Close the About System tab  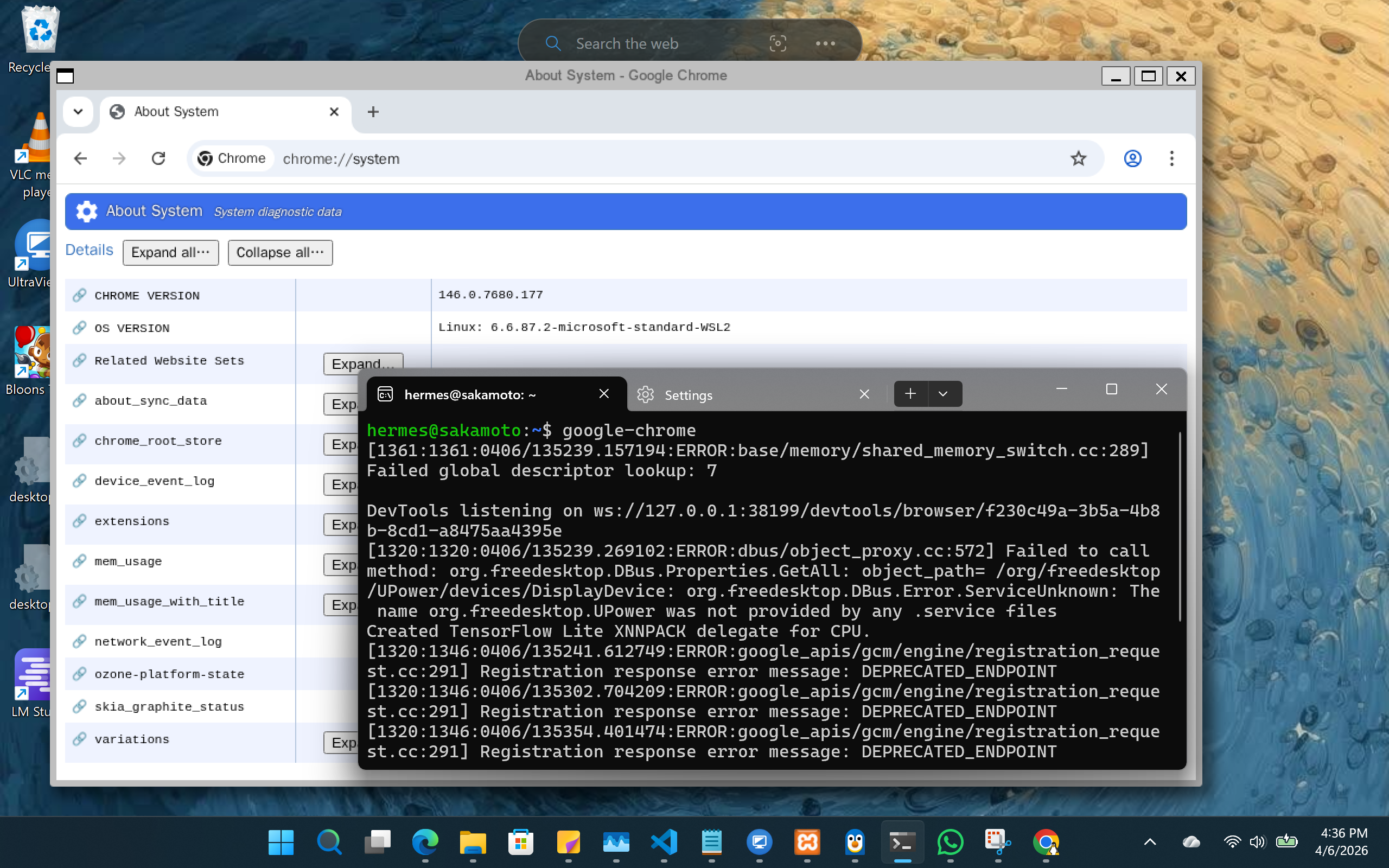334,111
